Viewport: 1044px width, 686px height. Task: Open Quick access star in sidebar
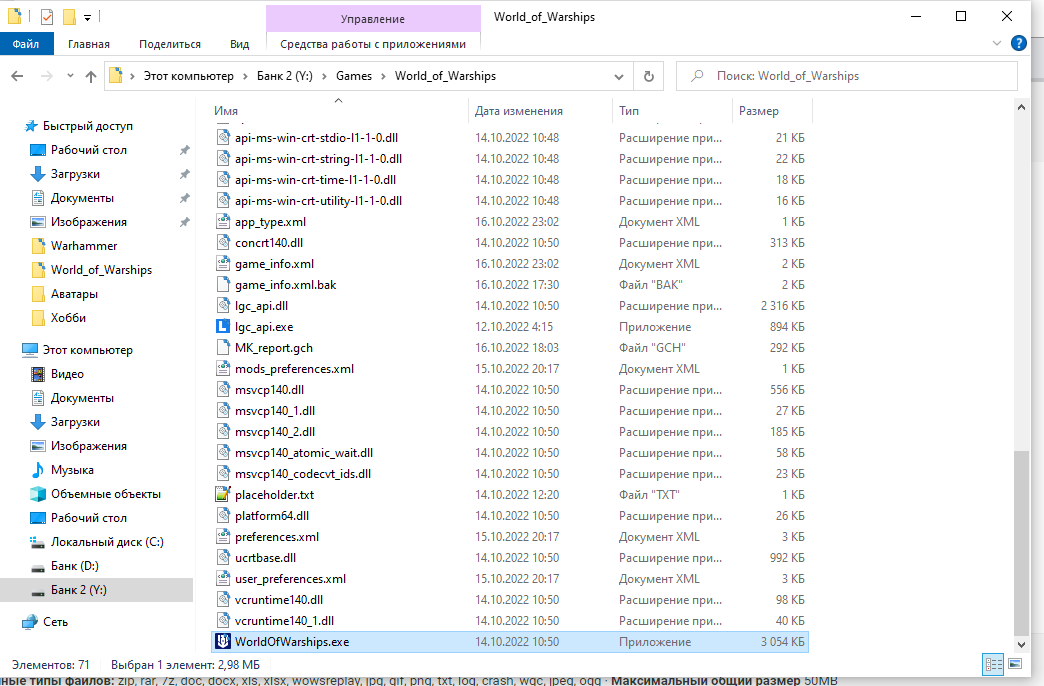pyautogui.click(x=31, y=126)
